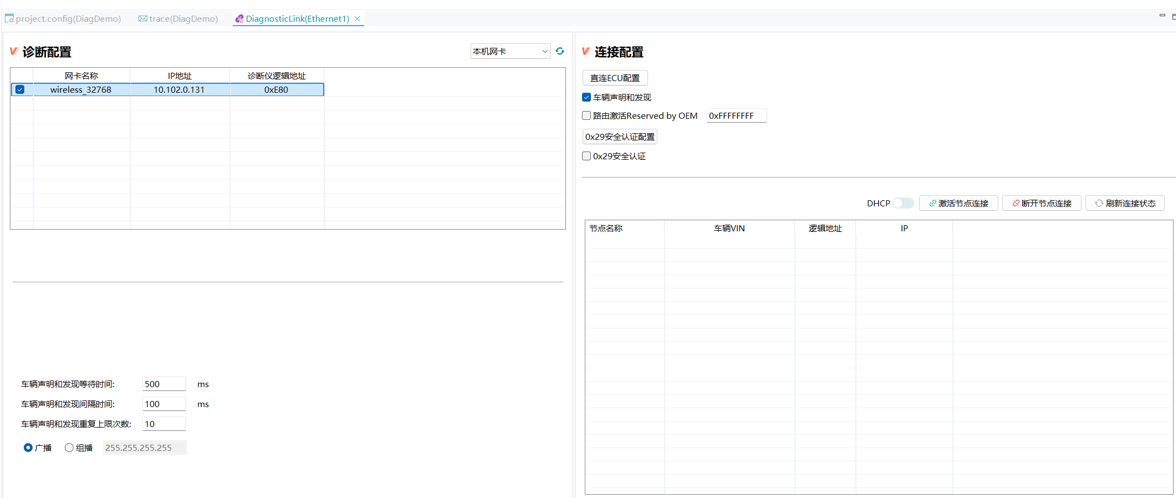Enable 路由激活Reserved by OEM checkbox
The height and width of the screenshot is (498, 1176).
coord(586,116)
